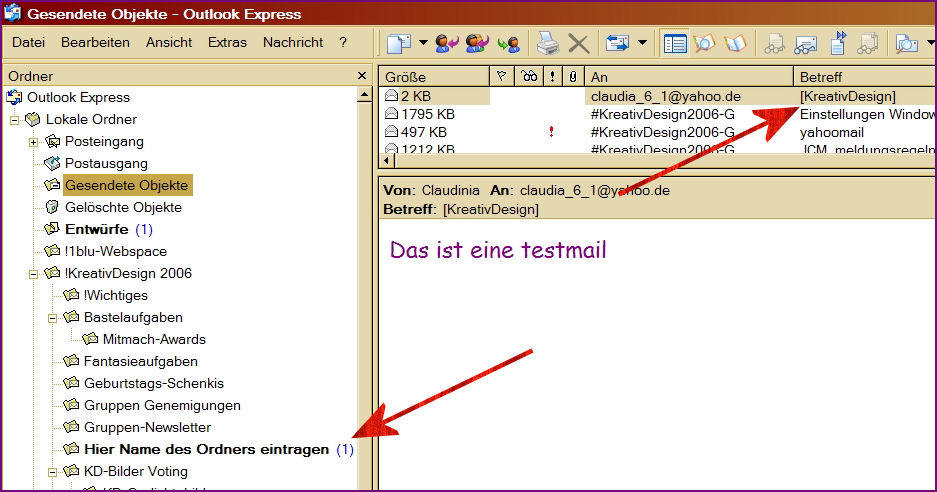Image resolution: width=937 pixels, height=492 pixels.
Task: Sort by the priority exclamation column header
Action: tap(552, 77)
